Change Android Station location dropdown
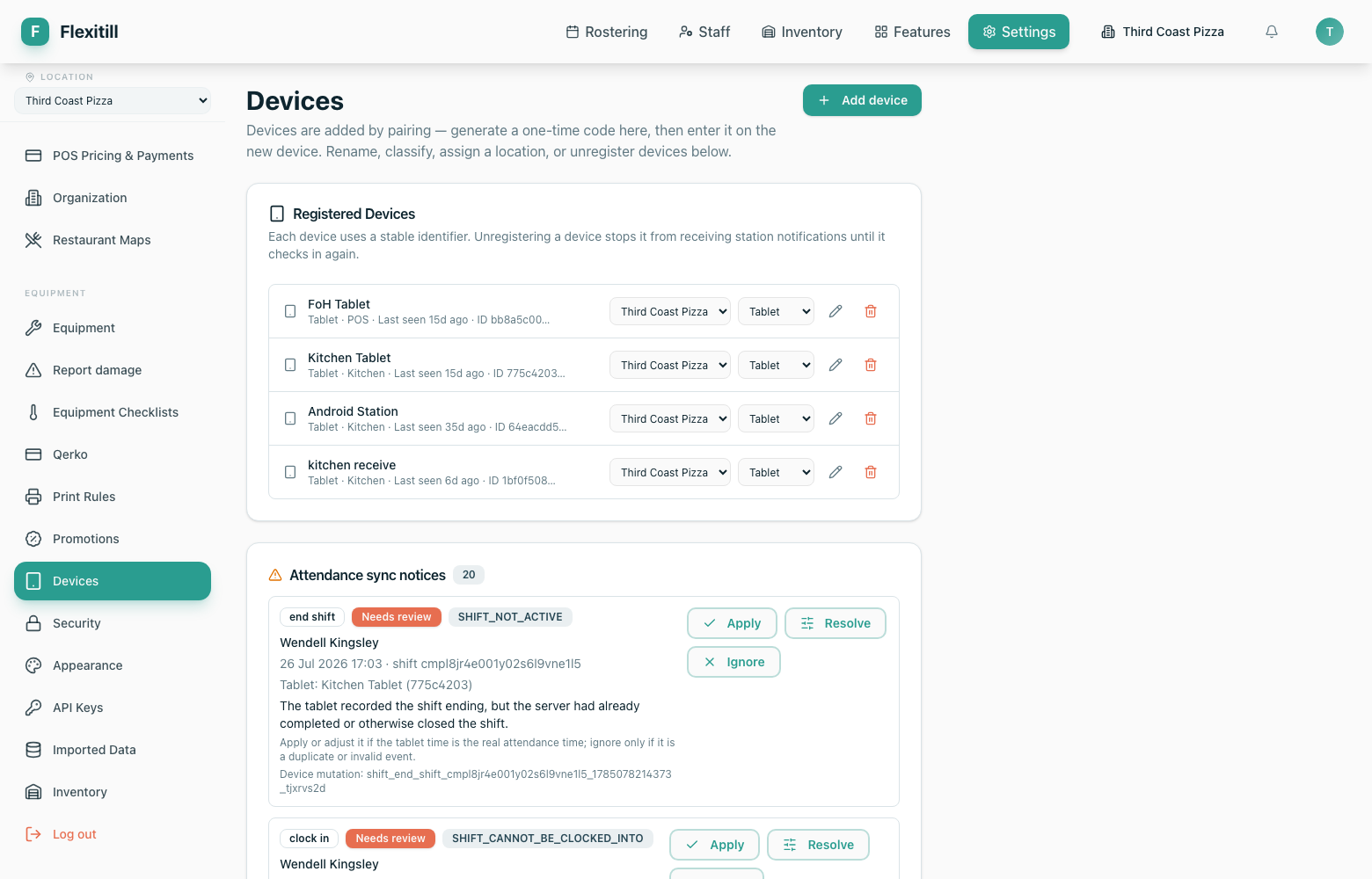Viewport: 1372px width, 879px height. tap(670, 418)
